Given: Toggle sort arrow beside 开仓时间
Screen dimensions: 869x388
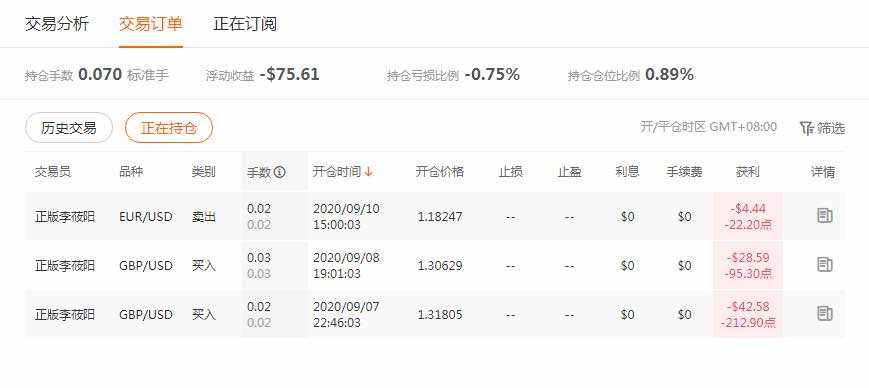Looking at the screenshot, I should [369, 171].
